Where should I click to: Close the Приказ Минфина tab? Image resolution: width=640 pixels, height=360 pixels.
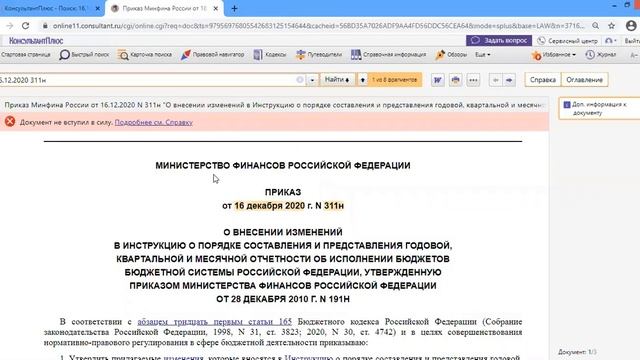coord(216,9)
